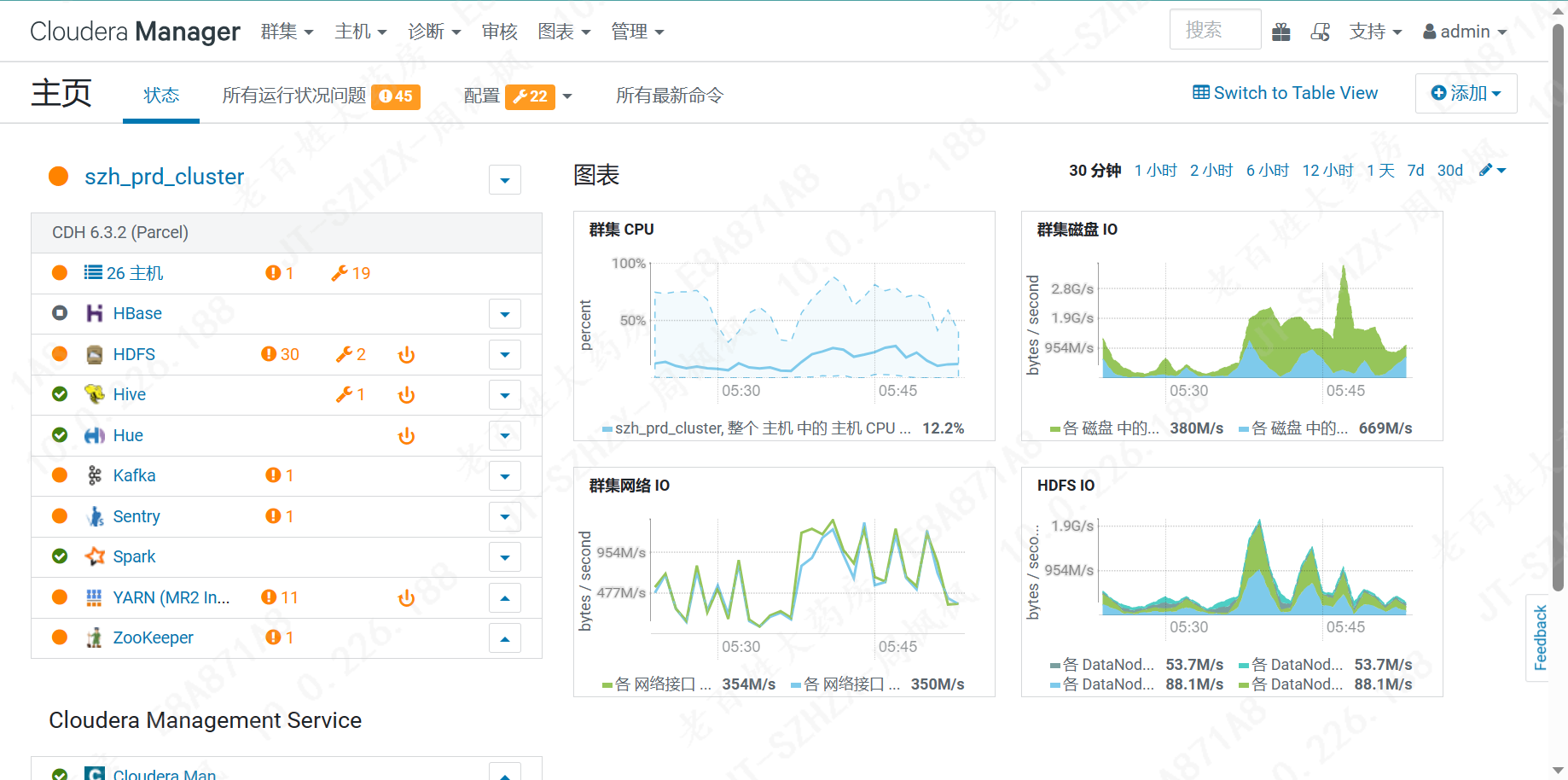
Task: Expand szh_prd_cluster actions dropdown
Action: pyautogui.click(x=505, y=180)
